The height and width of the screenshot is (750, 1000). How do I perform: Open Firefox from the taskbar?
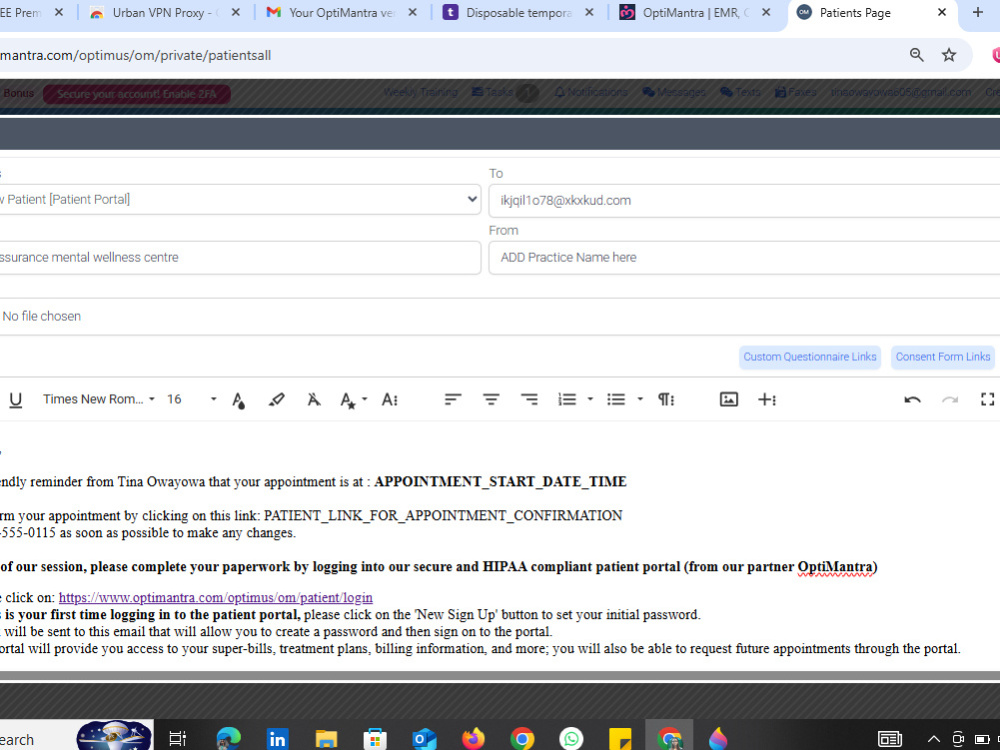tap(473, 739)
